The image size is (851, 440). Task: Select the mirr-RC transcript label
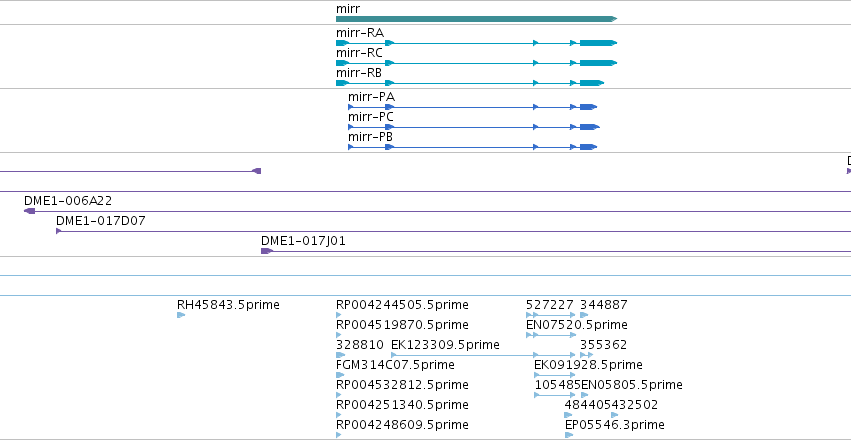coord(359,53)
